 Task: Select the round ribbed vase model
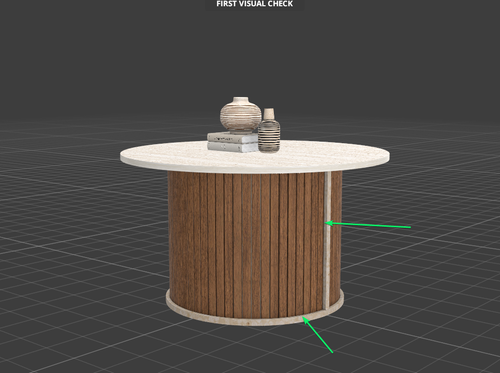click(x=240, y=115)
